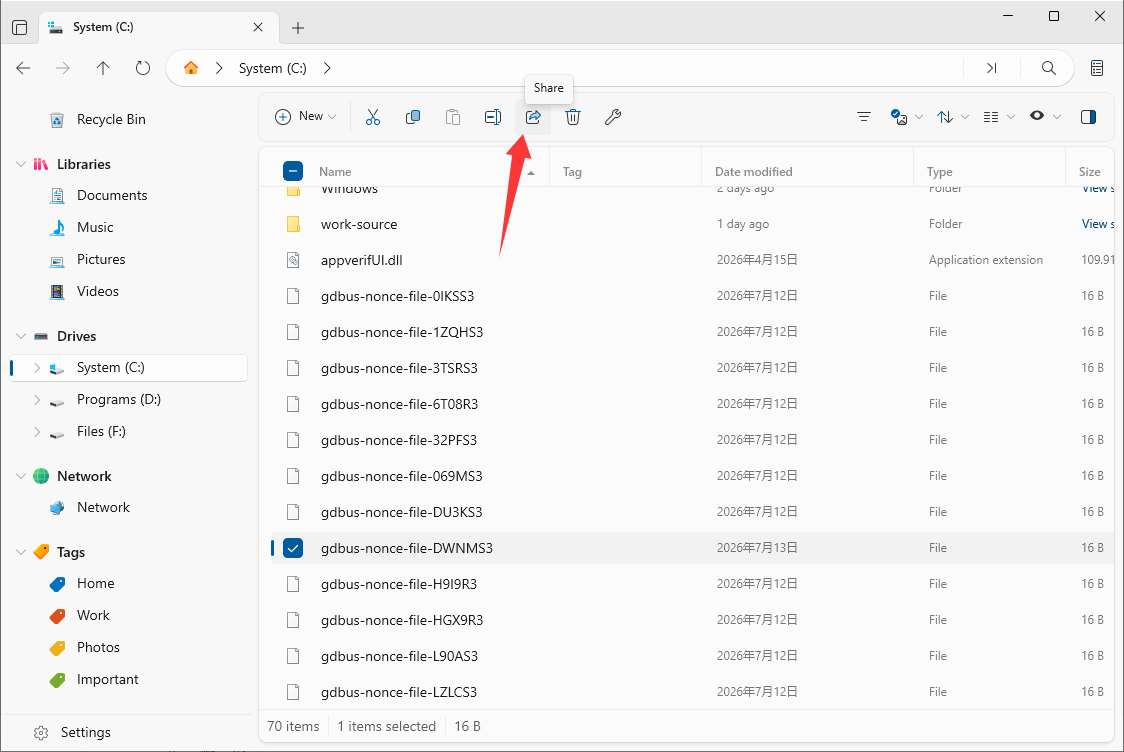Image resolution: width=1124 pixels, height=752 pixels.
Task: Toggle the select-all checkbox in header
Action: [x=292, y=171]
